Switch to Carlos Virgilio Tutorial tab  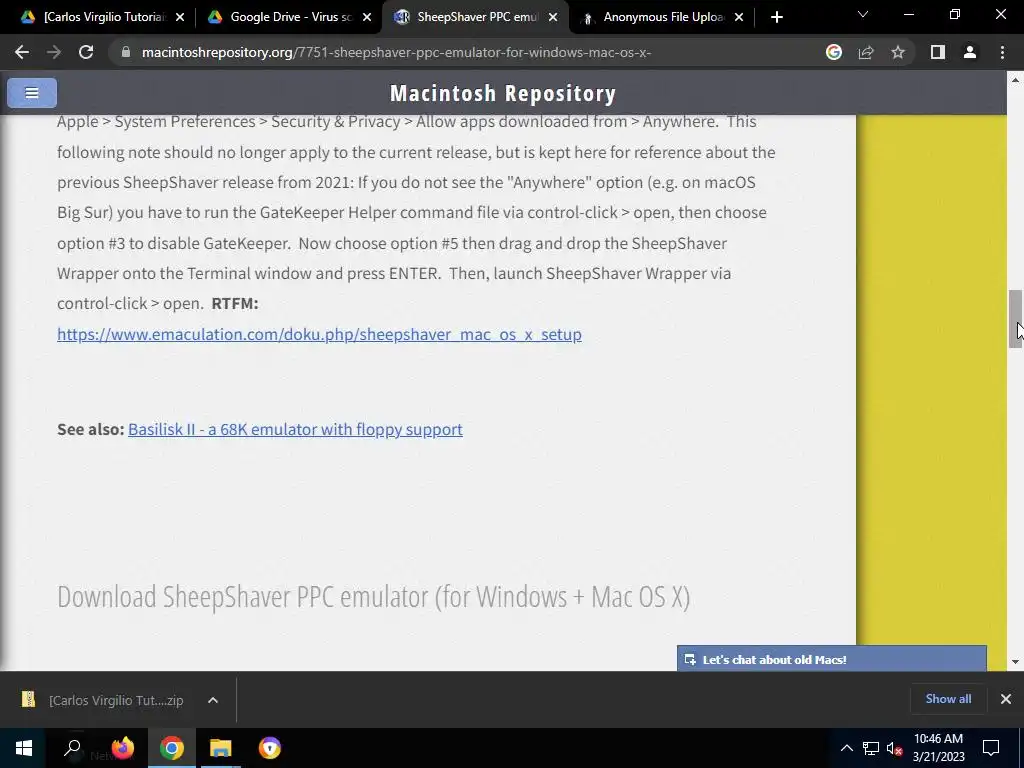(x=95, y=17)
